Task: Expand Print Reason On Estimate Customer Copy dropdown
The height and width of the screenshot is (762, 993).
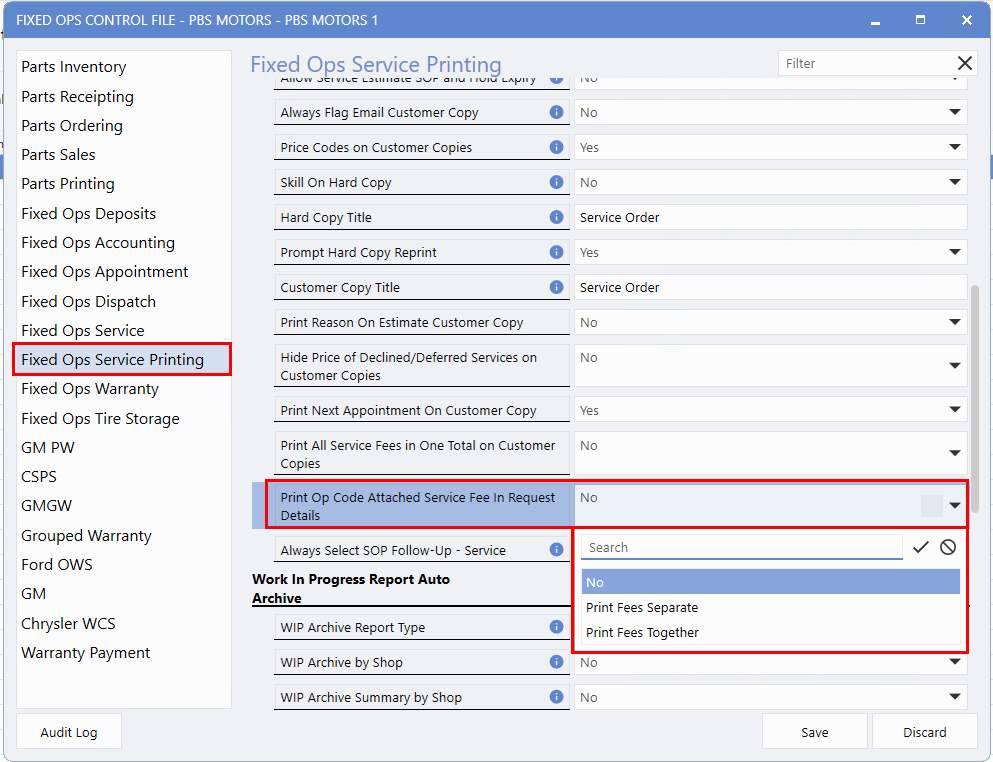Action: coord(954,323)
